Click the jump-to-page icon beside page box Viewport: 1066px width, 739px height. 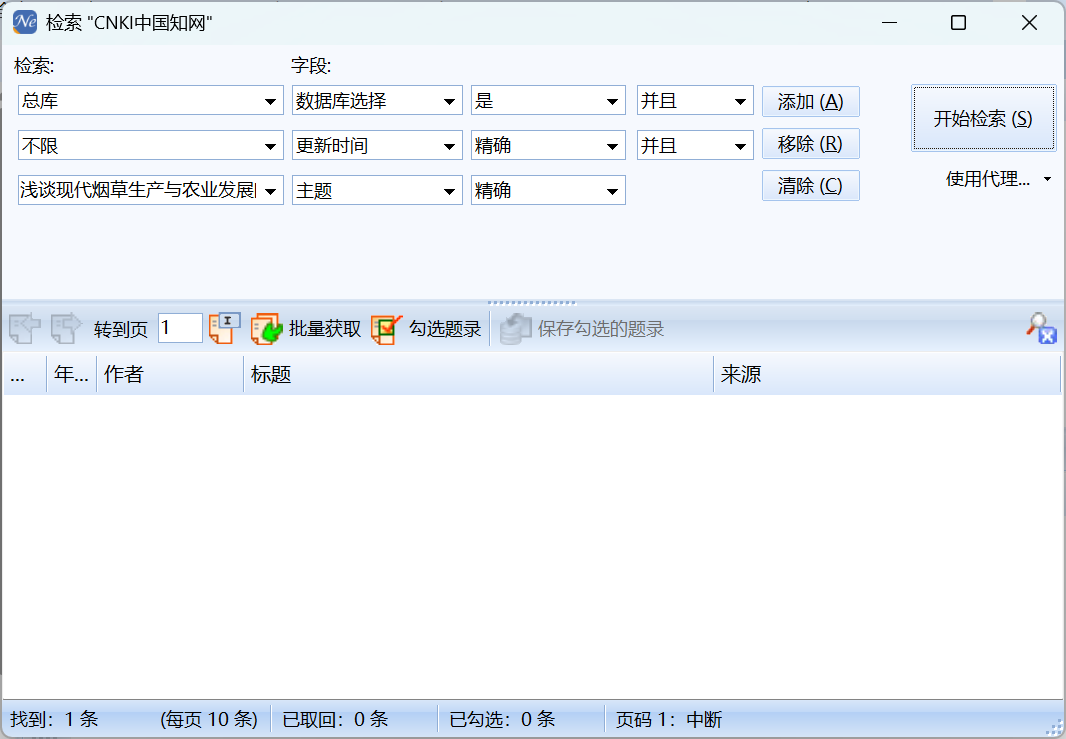pyautogui.click(x=224, y=328)
